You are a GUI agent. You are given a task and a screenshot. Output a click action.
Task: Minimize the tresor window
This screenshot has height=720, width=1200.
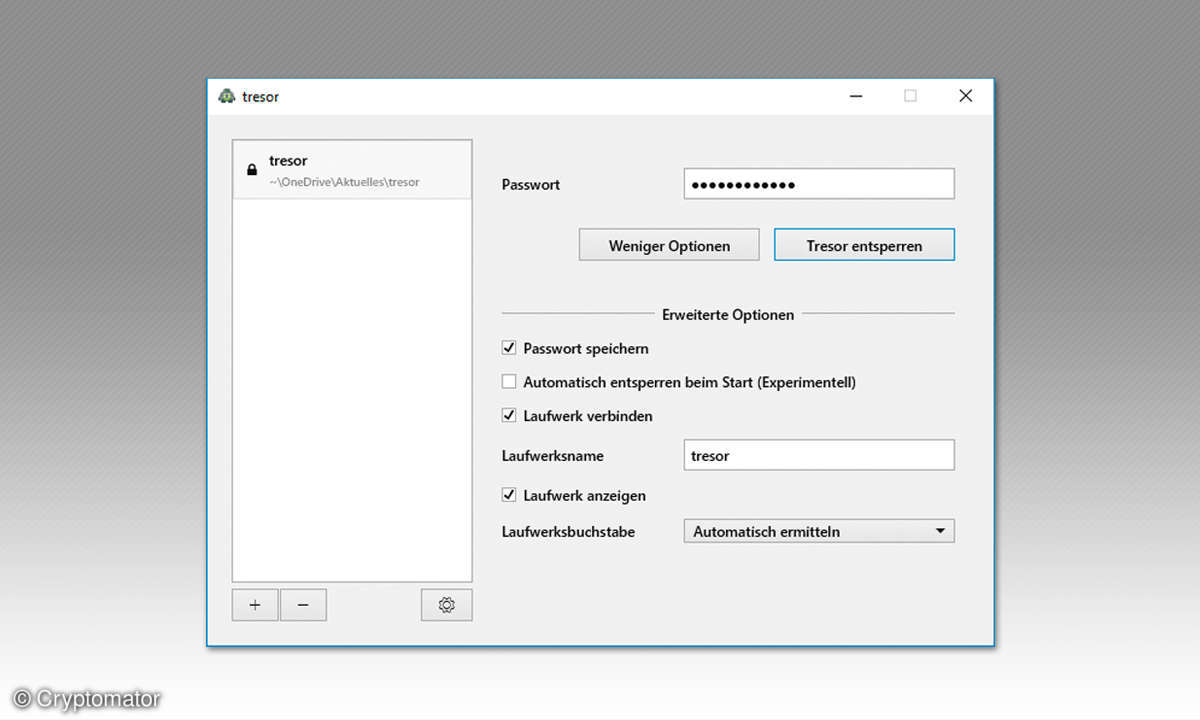(857, 96)
